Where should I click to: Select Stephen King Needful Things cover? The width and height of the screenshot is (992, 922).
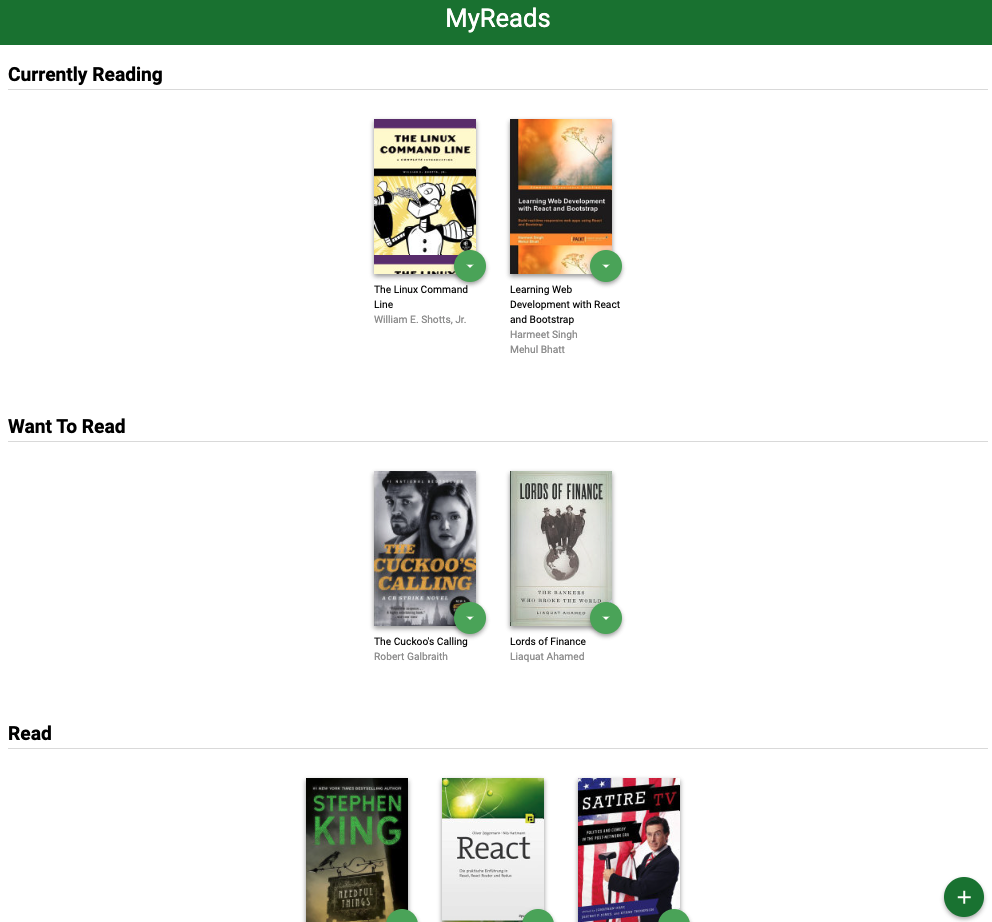357,850
